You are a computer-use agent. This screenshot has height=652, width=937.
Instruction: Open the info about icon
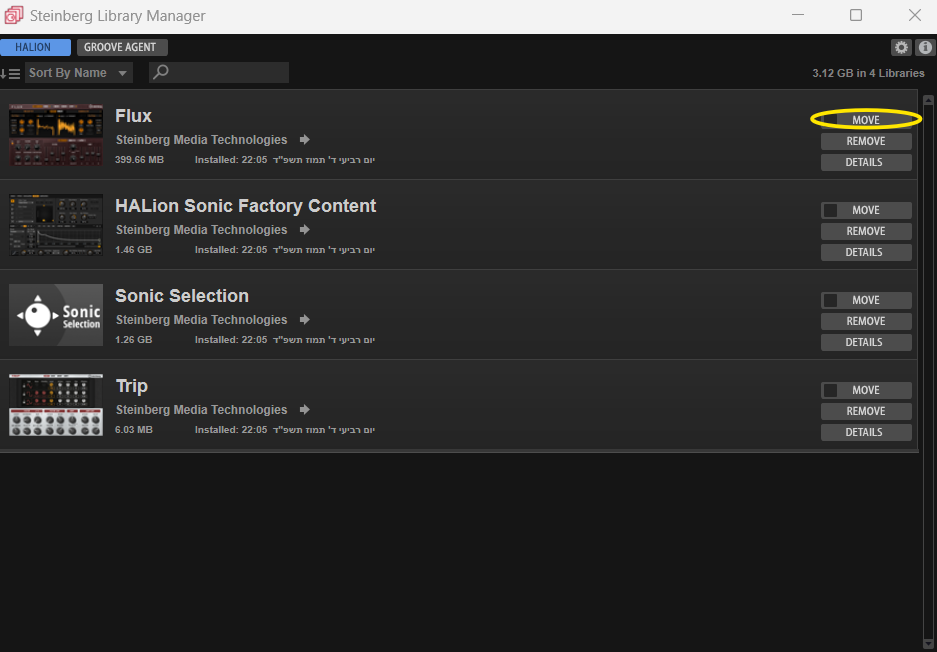(x=925, y=47)
